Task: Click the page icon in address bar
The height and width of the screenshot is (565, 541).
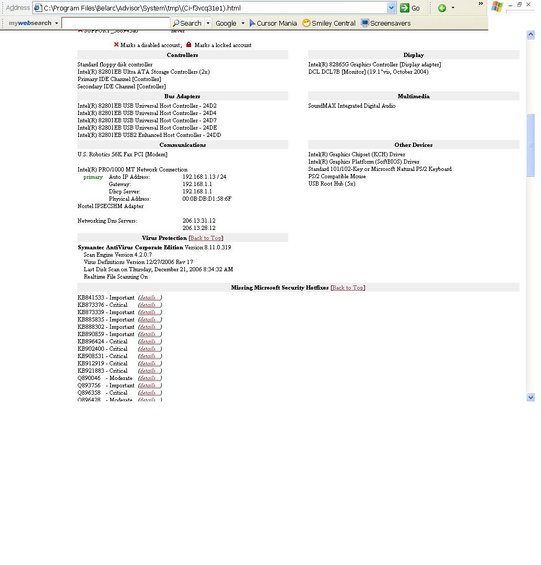Action: click(x=38, y=8)
